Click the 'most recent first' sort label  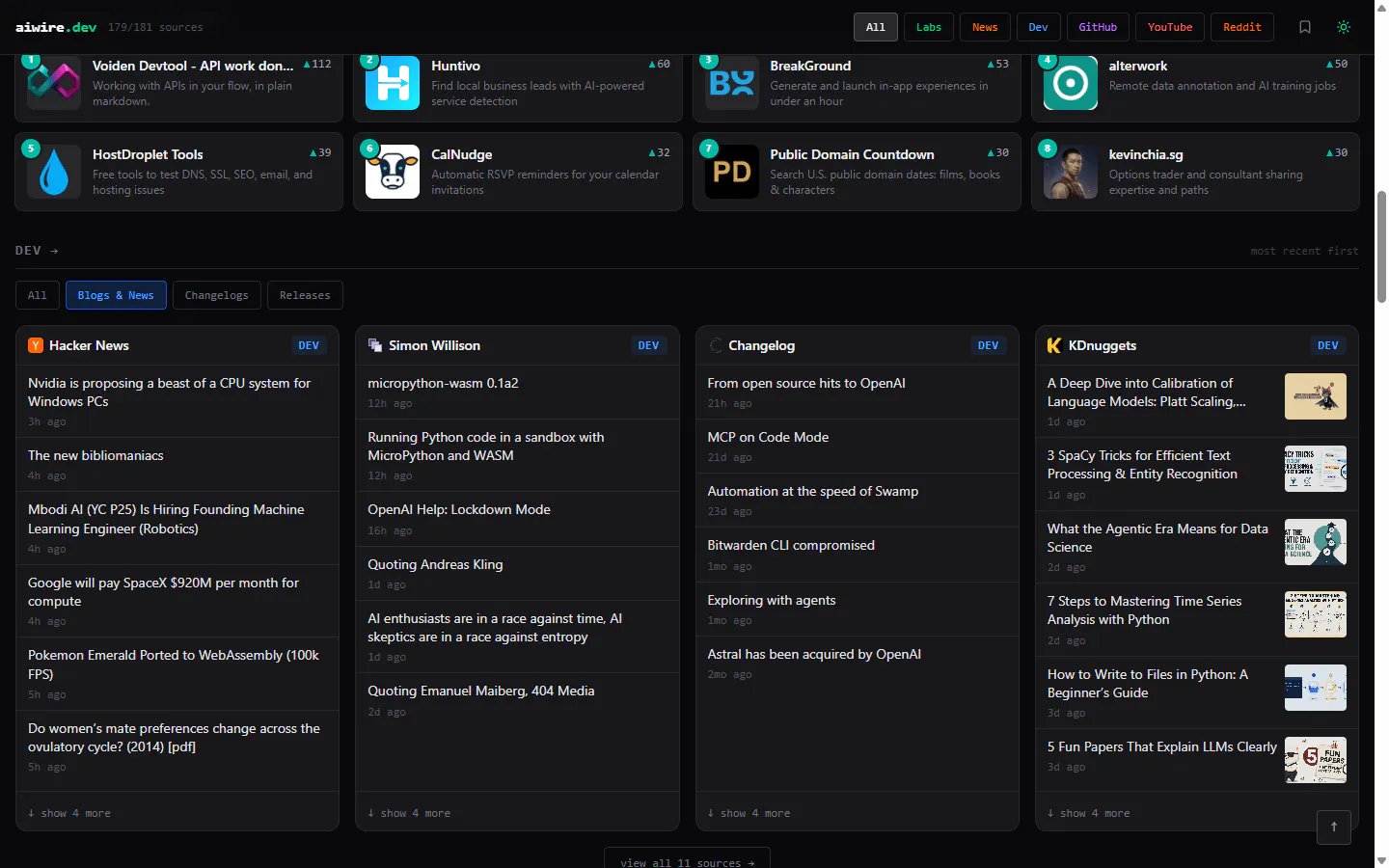pyautogui.click(x=1304, y=251)
